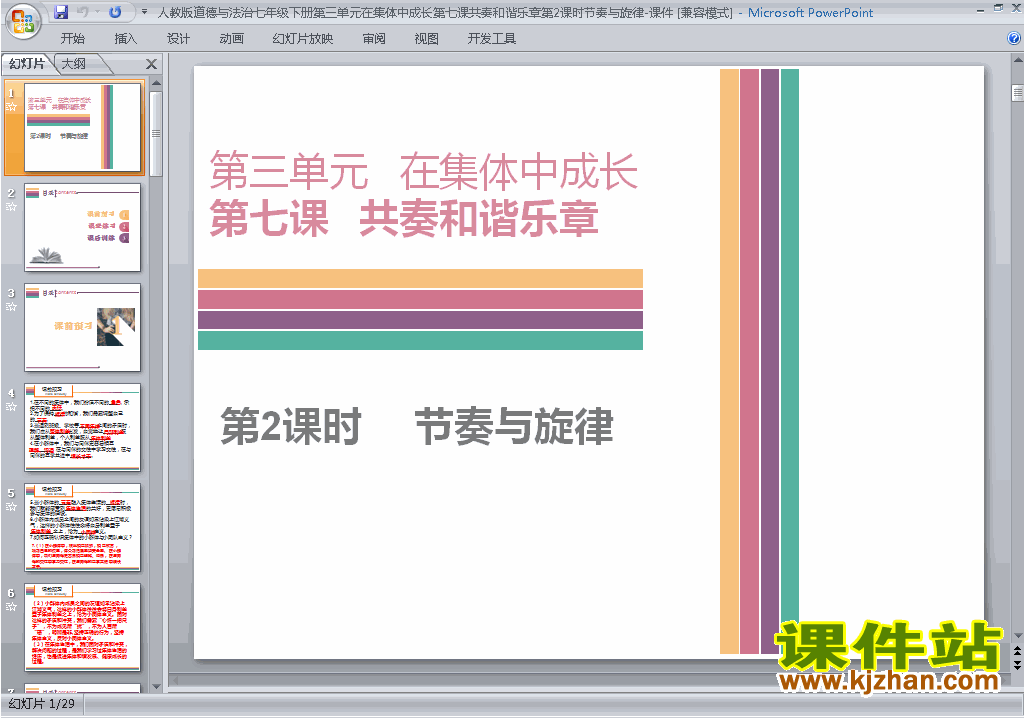Viewport: 1024px width, 718px height.
Task: Select slide 3 thumbnail 课前预习
Action: pos(82,327)
